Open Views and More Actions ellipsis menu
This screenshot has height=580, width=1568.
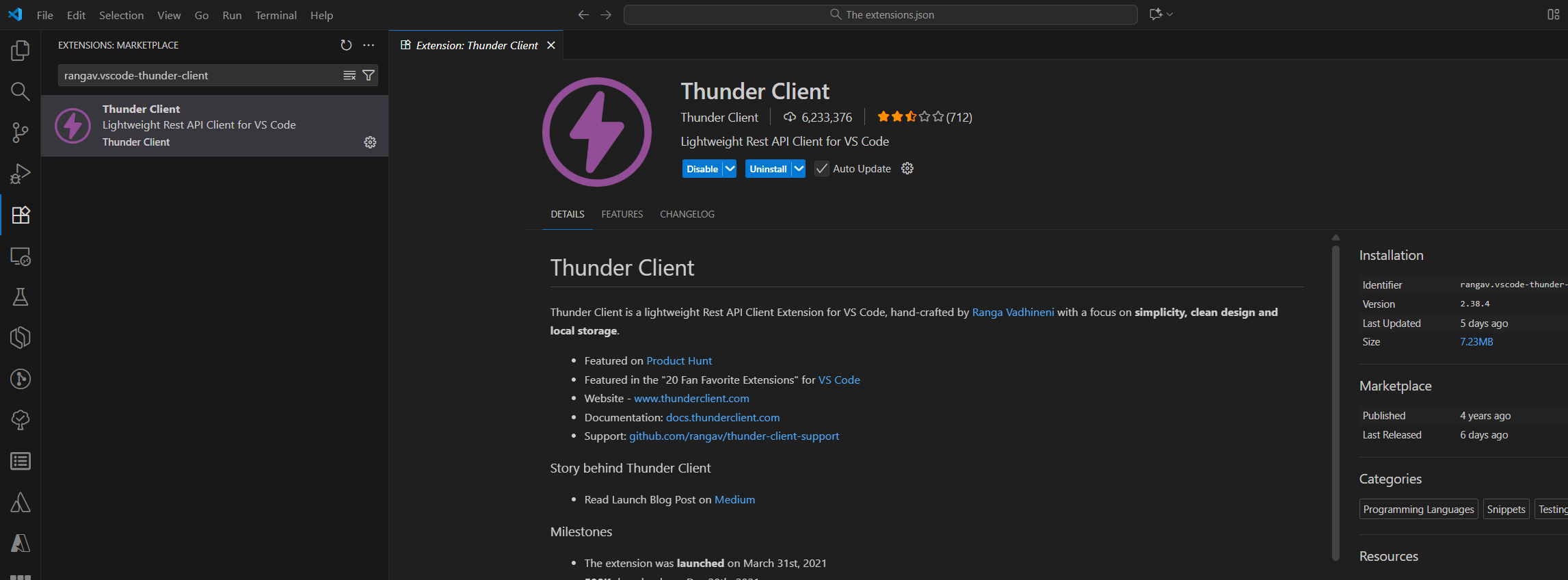[369, 45]
